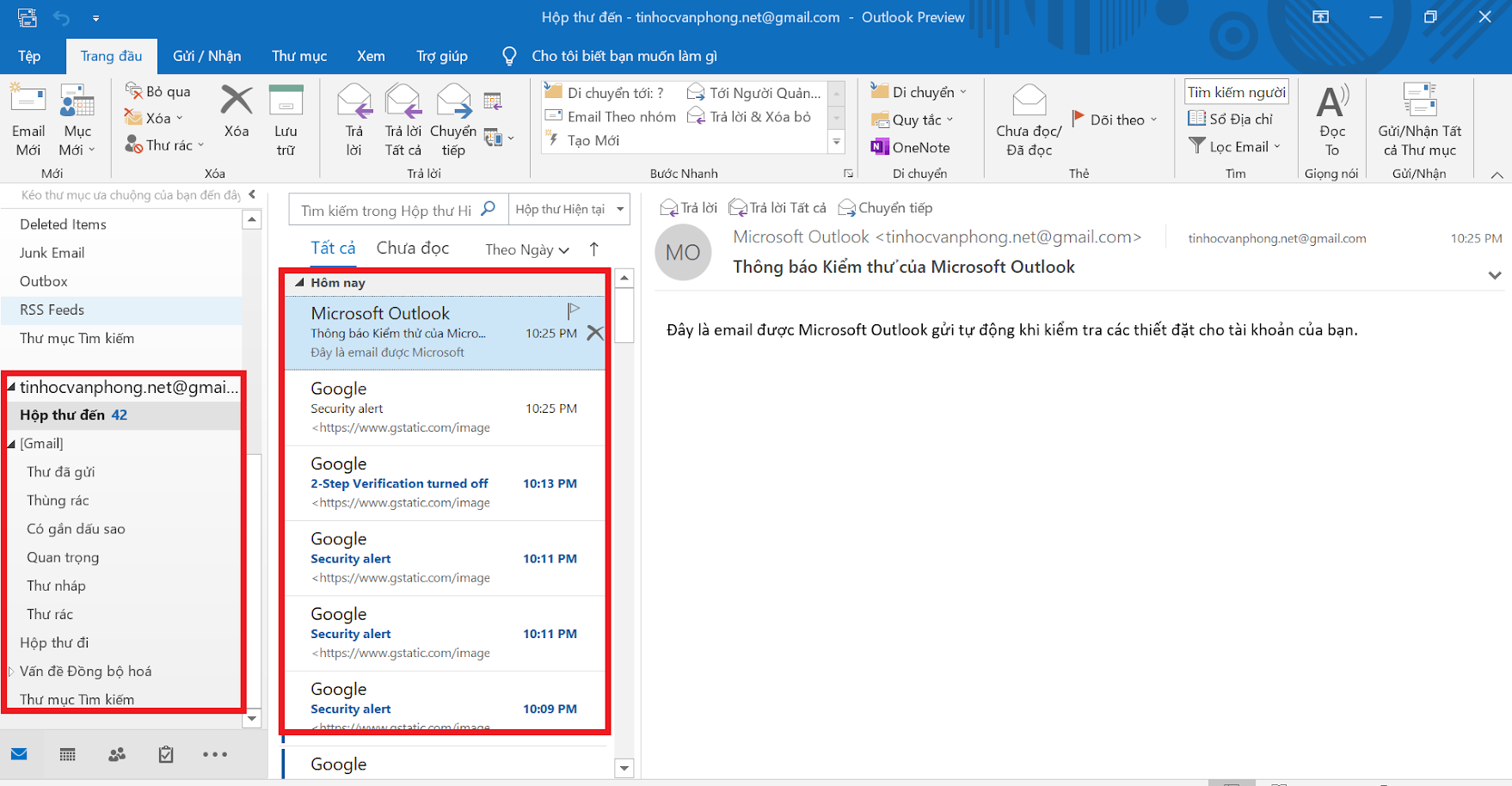Switch to the Thư mục ribbon tab

click(x=299, y=56)
